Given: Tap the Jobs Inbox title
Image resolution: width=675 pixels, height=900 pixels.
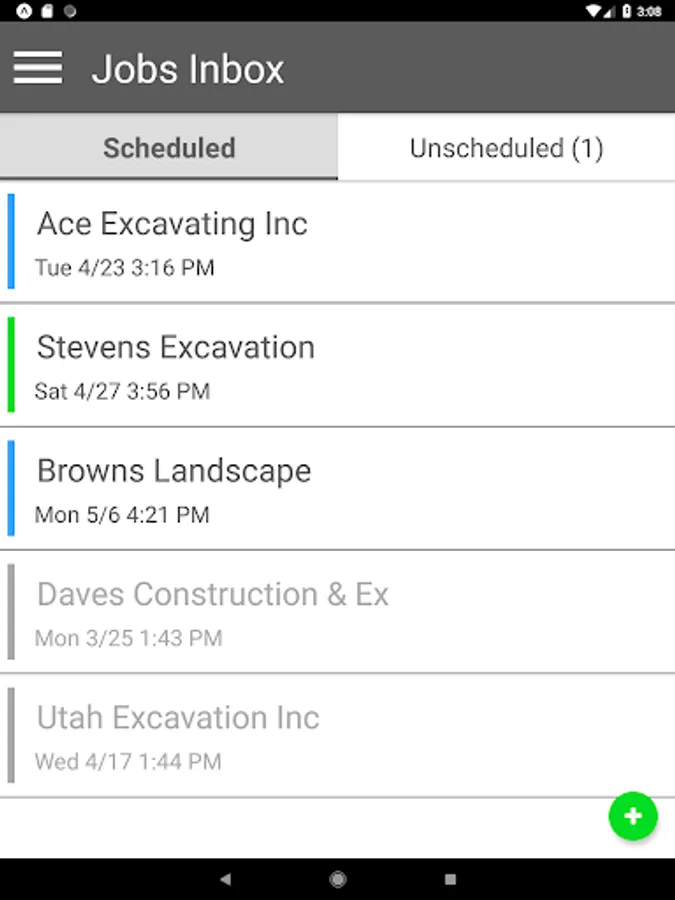Looking at the screenshot, I should [188, 69].
